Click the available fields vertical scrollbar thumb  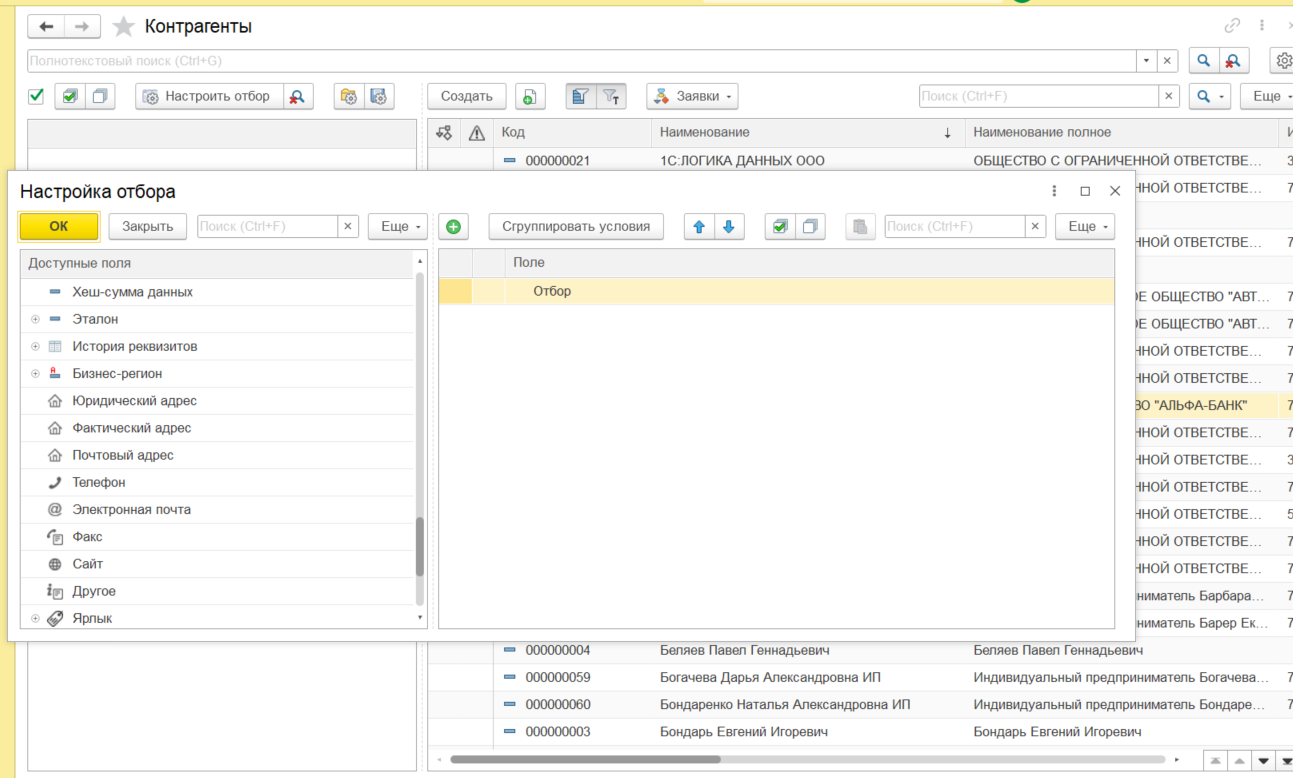coord(420,546)
